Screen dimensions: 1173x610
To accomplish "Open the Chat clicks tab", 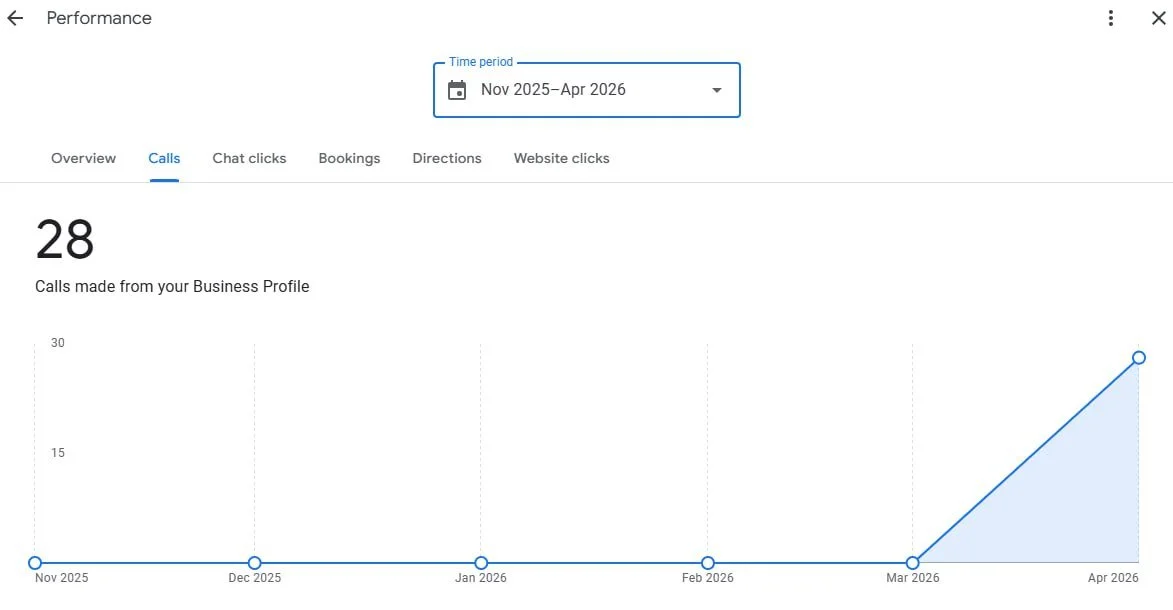I will pyautogui.click(x=249, y=158).
